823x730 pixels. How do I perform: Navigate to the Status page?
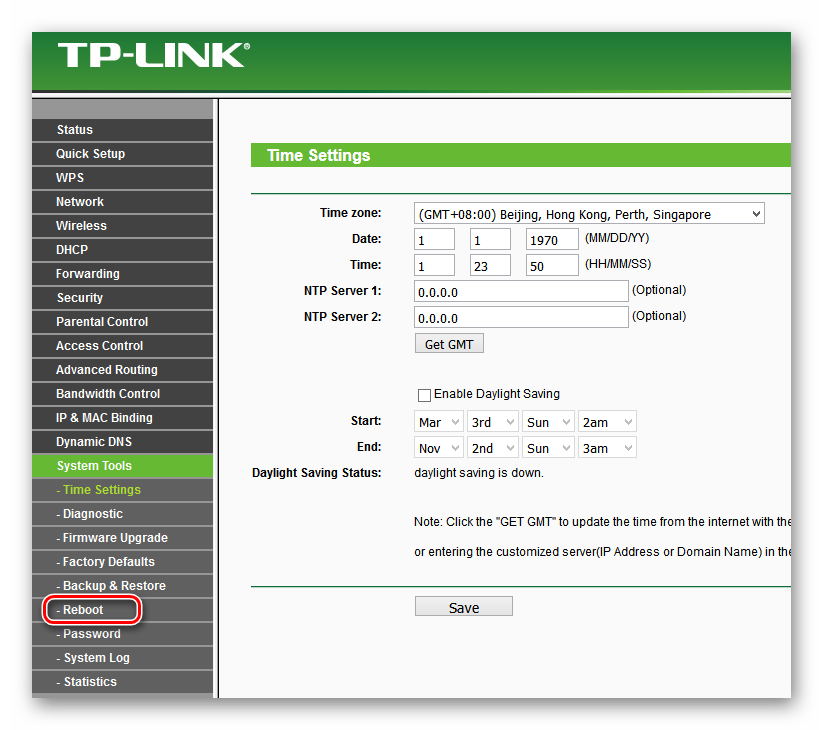pos(75,130)
